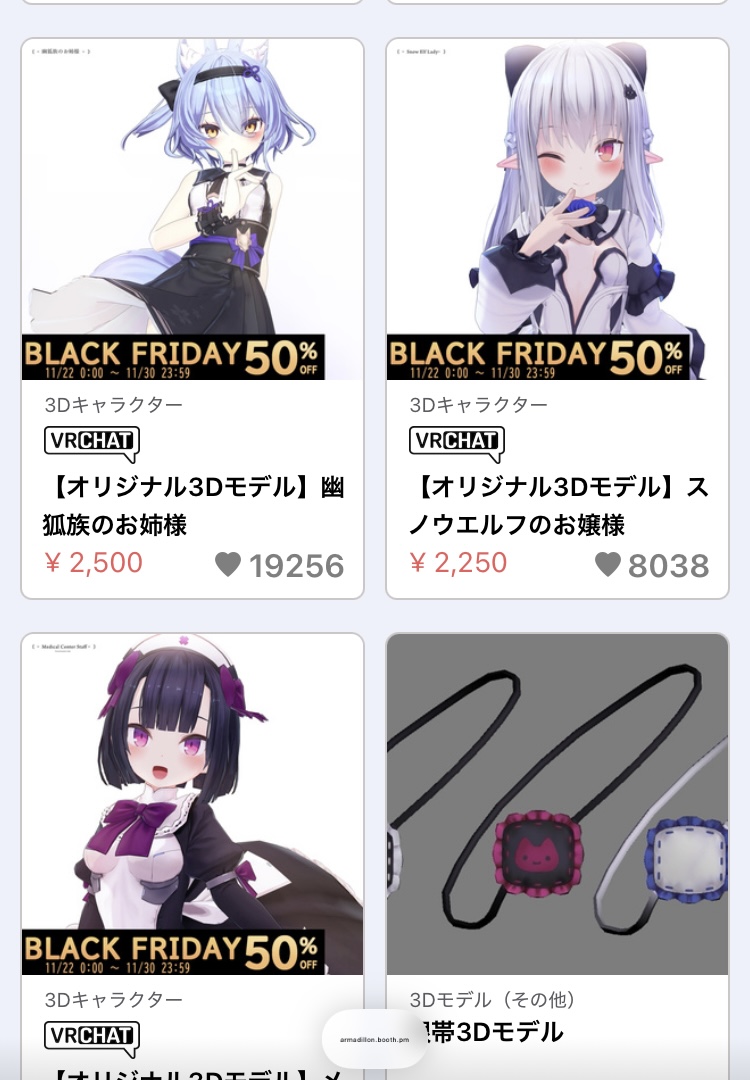Click VRChat badge on the maid character card

tap(92, 1038)
